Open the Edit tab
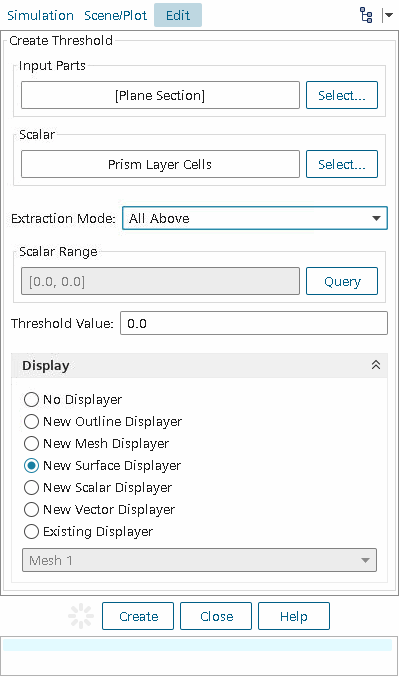This screenshot has width=399, height=677. (178, 15)
